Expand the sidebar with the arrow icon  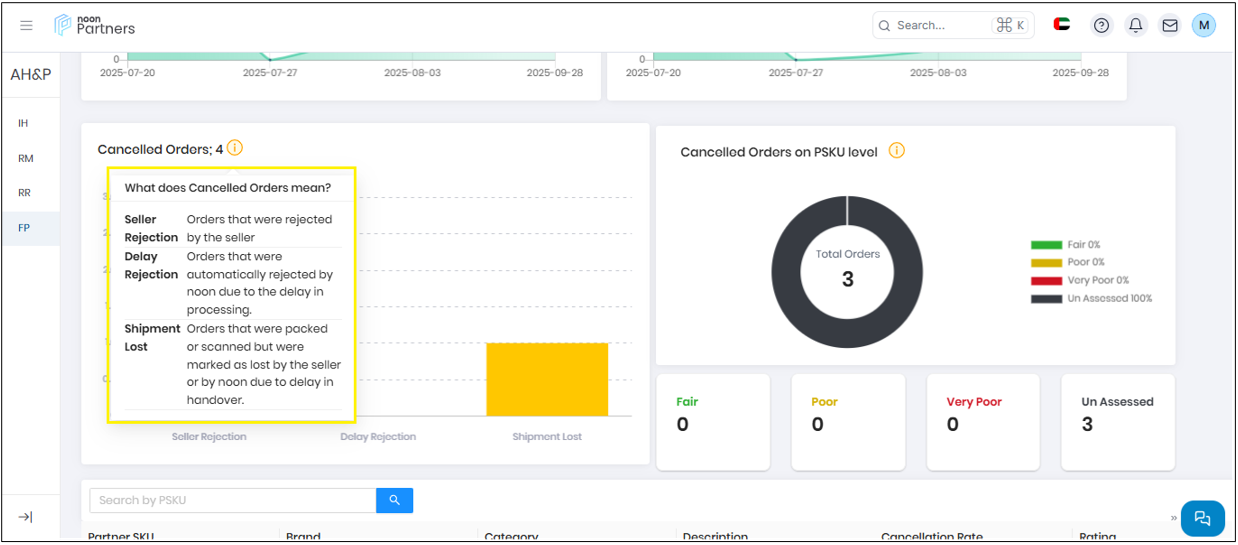click(x=26, y=516)
